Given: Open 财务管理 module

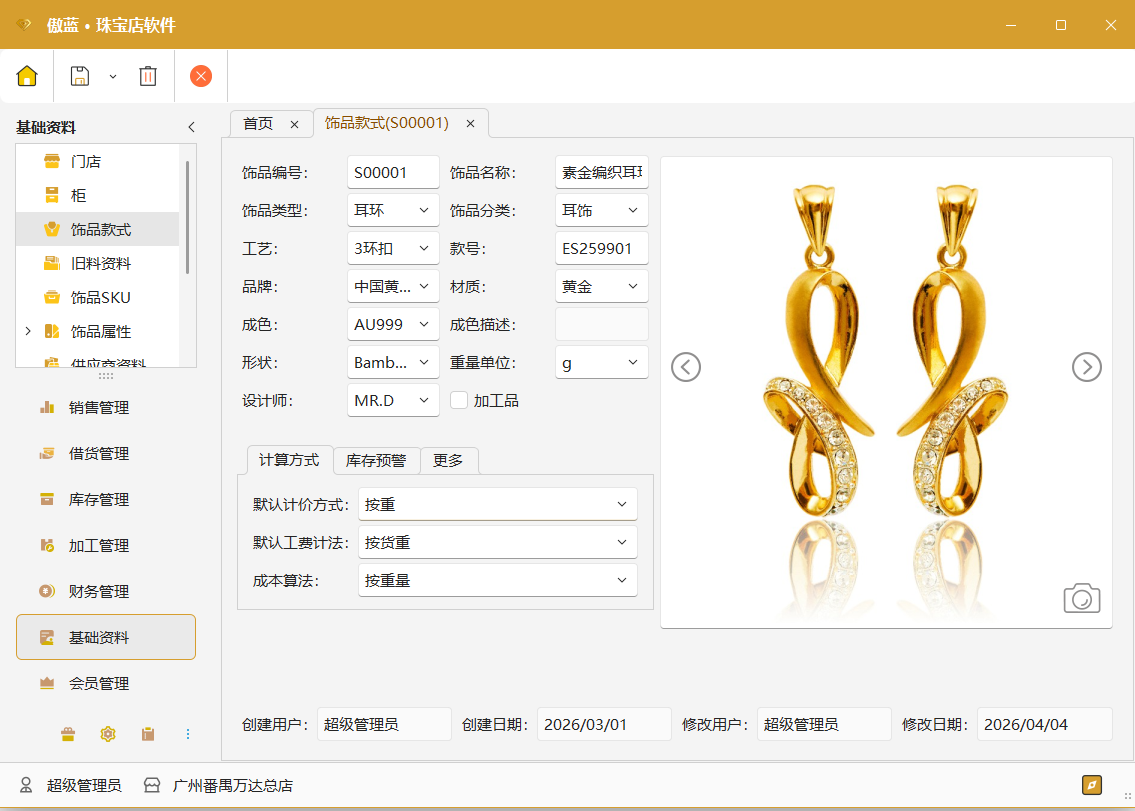Looking at the screenshot, I should pyautogui.click(x=106, y=592).
